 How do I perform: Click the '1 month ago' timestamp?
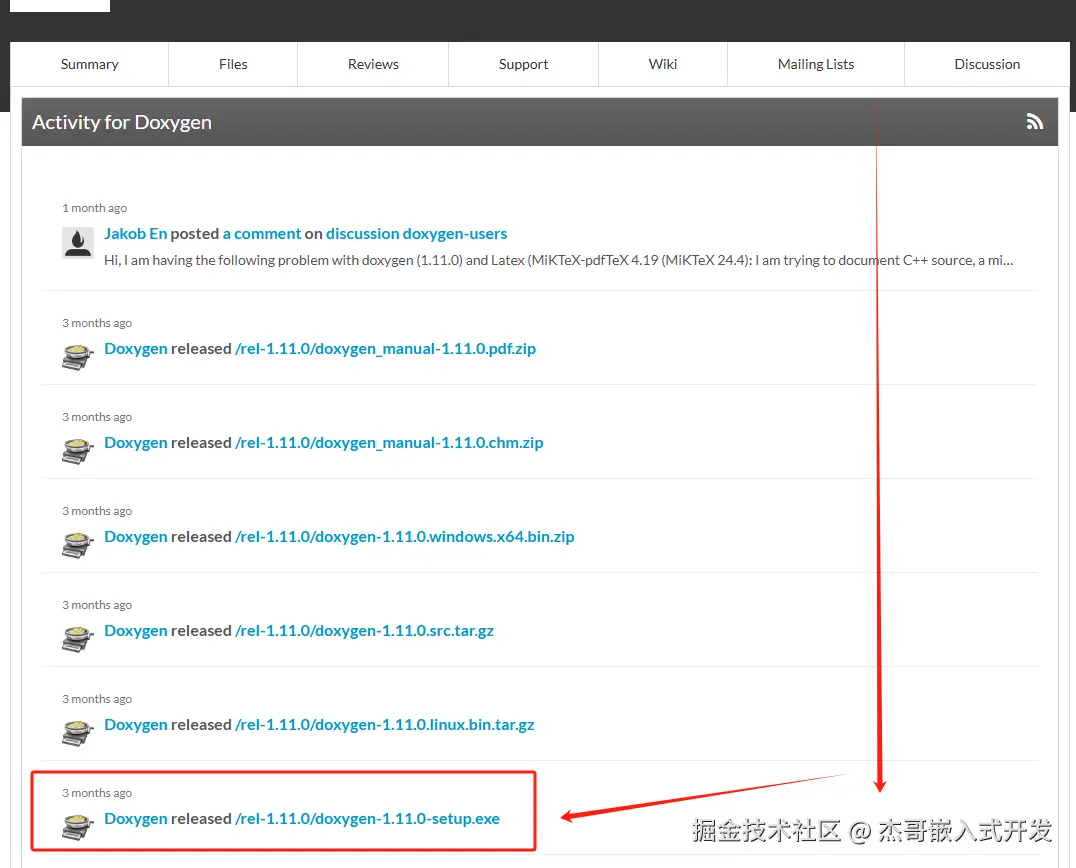[x=95, y=208]
